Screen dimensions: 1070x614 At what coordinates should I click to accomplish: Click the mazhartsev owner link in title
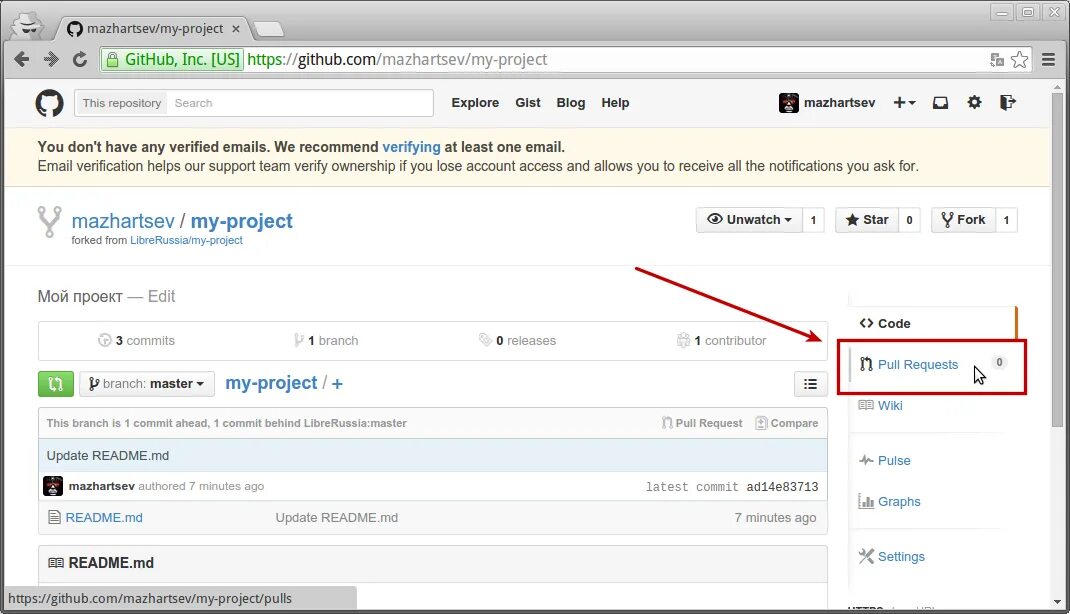[x=123, y=221]
